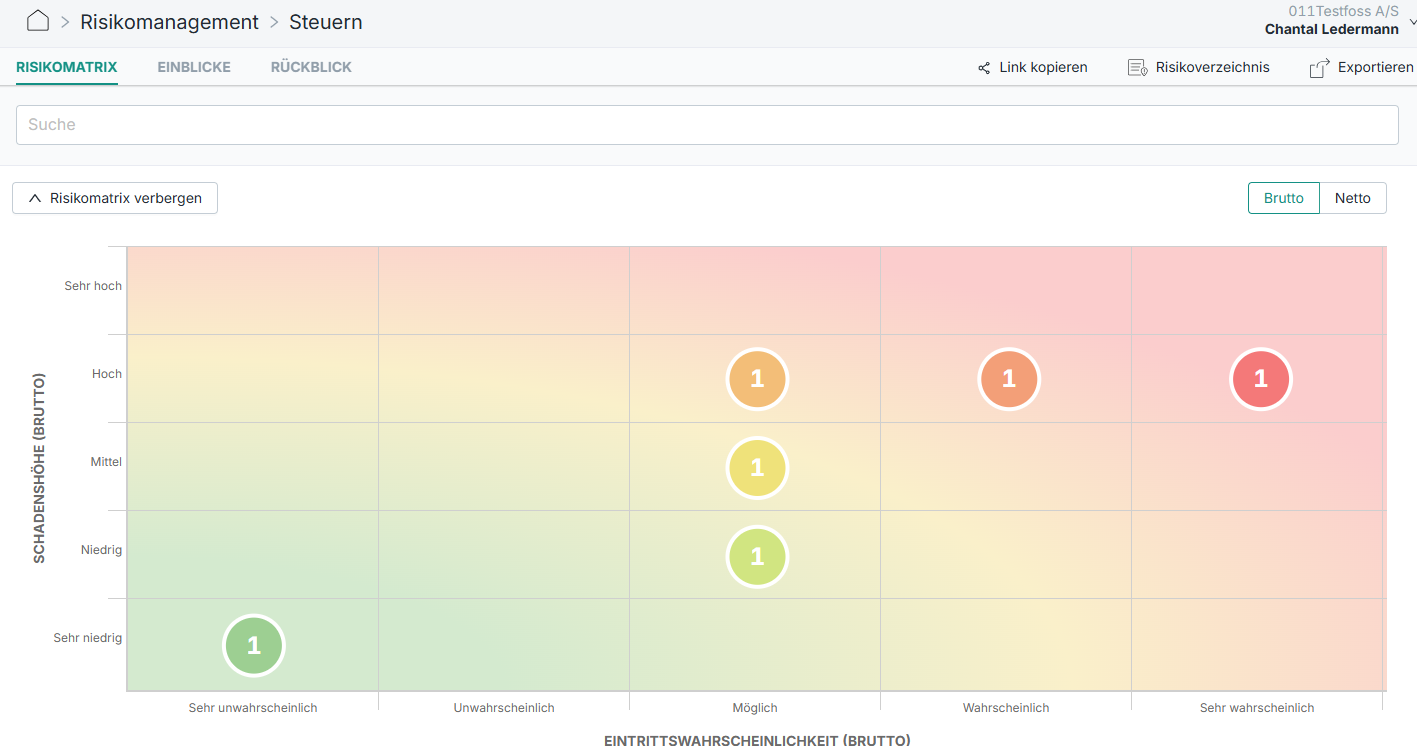Open the Rückblick tab
The width and height of the screenshot is (1417, 756).
(311, 67)
